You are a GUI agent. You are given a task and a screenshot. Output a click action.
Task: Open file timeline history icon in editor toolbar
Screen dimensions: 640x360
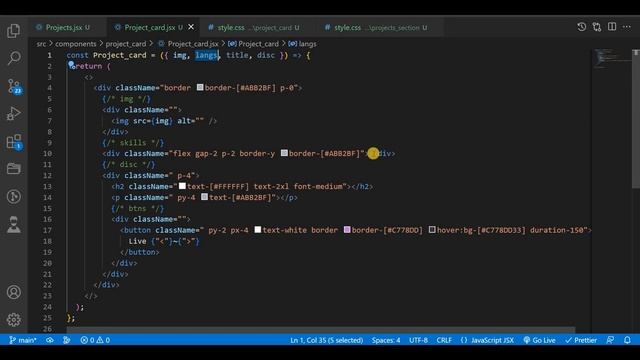582,27
